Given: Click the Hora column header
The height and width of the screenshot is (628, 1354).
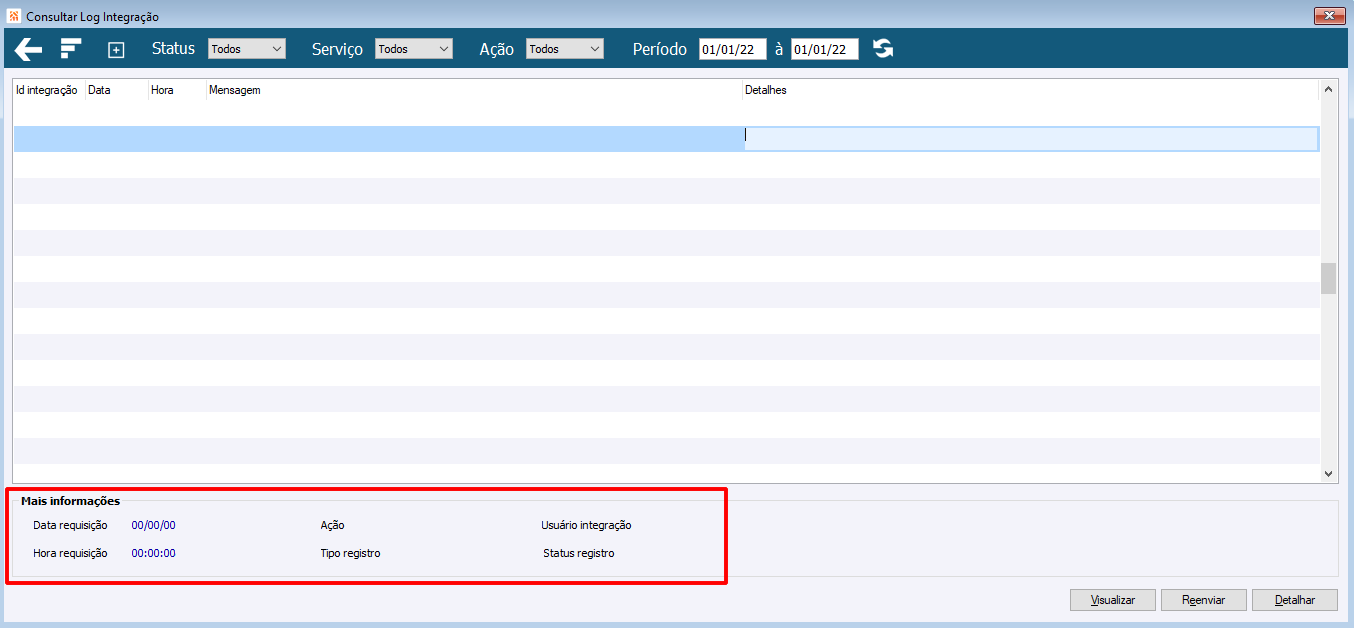Looking at the screenshot, I should pos(177,90).
